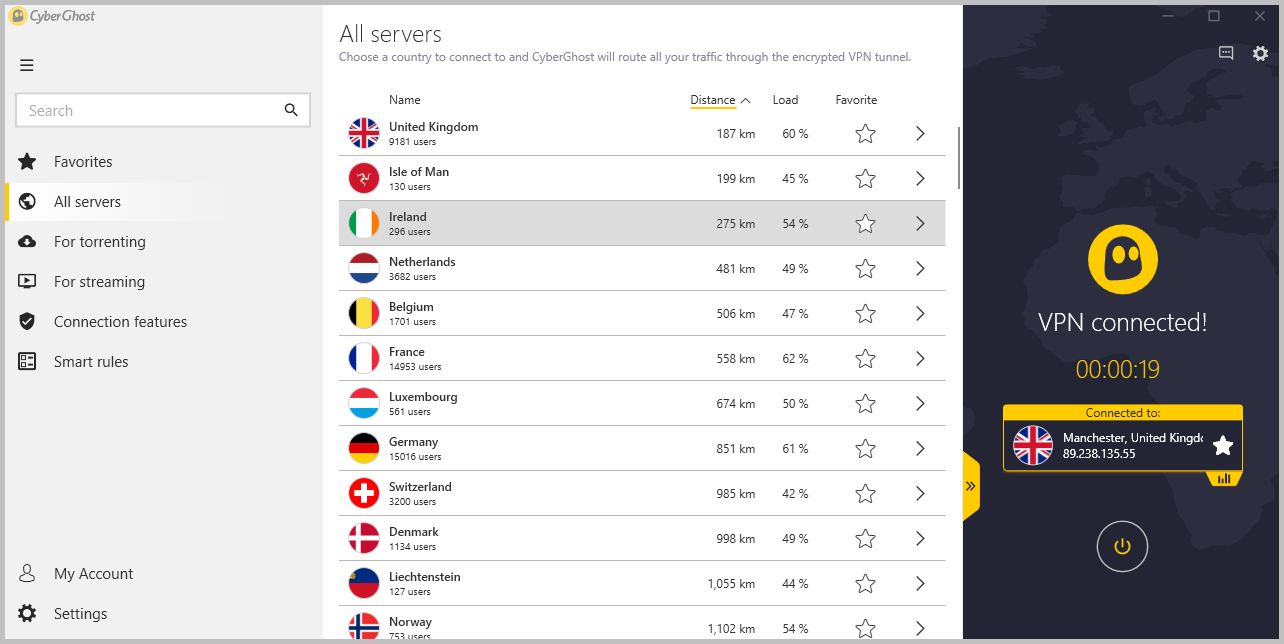Image resolution: width=1284 pixels, height=644 pixels.
Task: Click the hamburger menu icon
Action: [27, 65]
